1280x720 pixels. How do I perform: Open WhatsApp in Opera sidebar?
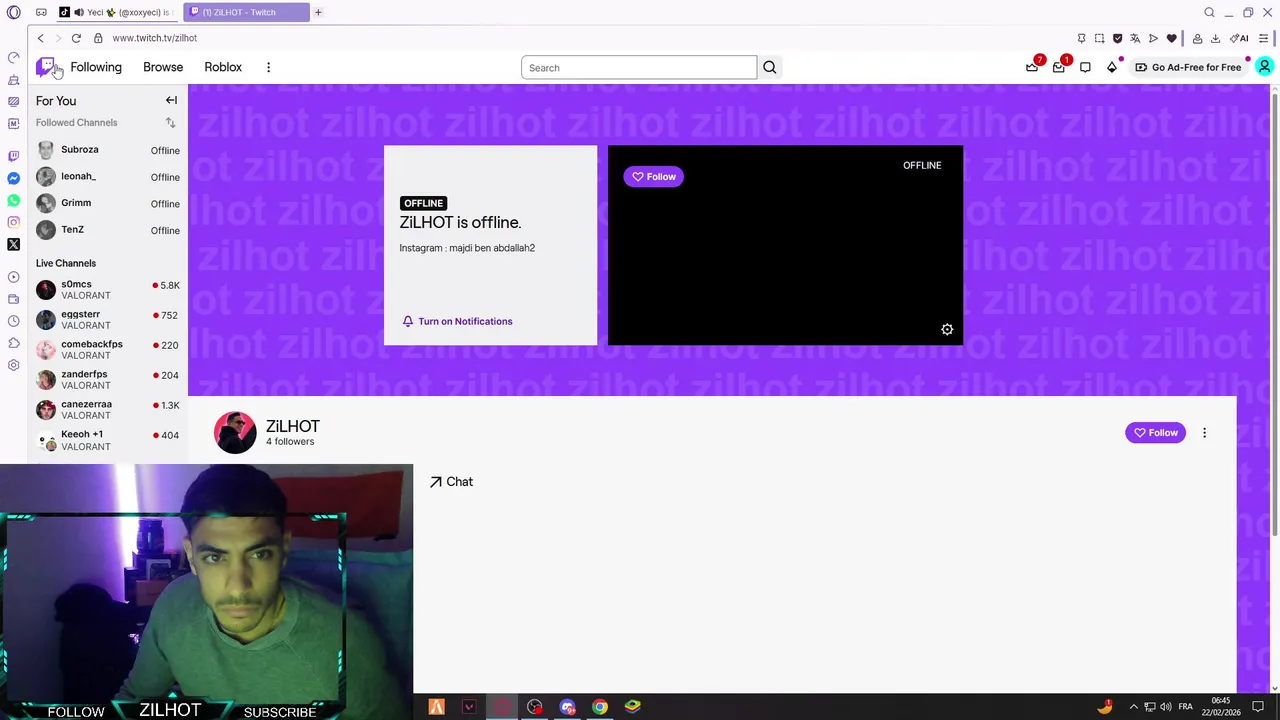click(13, 200)
